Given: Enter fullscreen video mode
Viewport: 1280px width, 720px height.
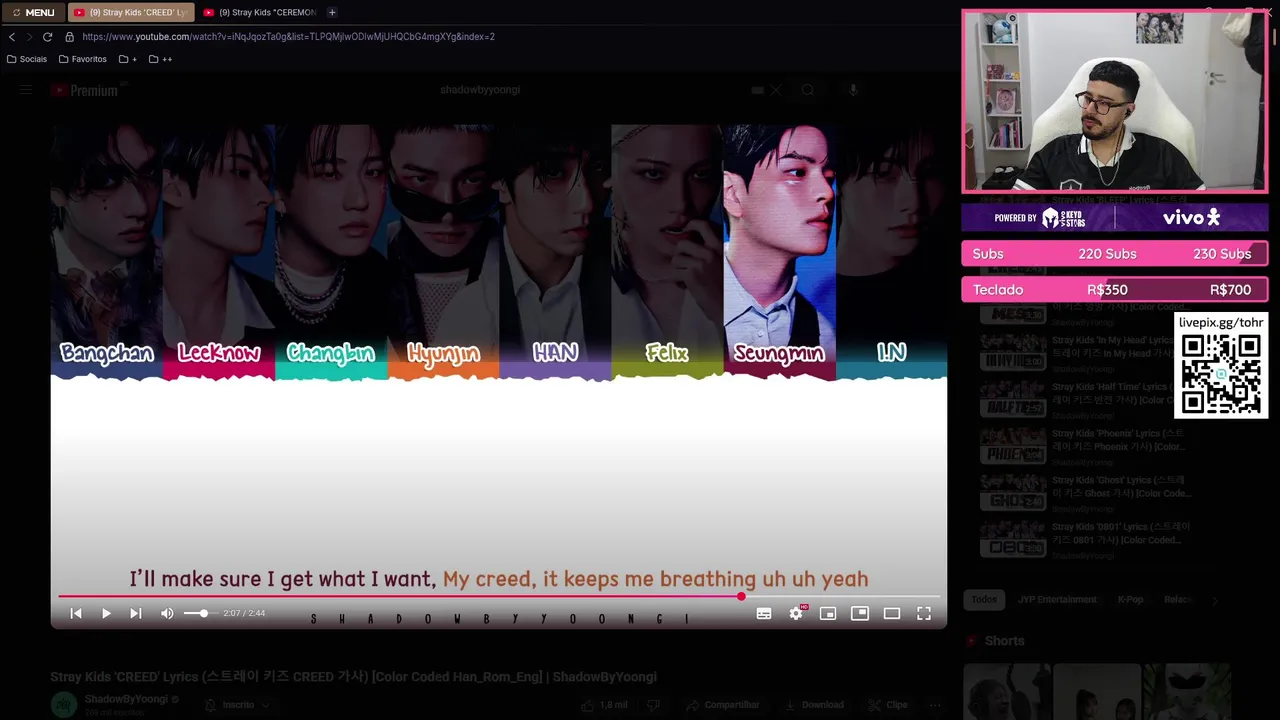Looking at the screenshot, I should (924, 613).
